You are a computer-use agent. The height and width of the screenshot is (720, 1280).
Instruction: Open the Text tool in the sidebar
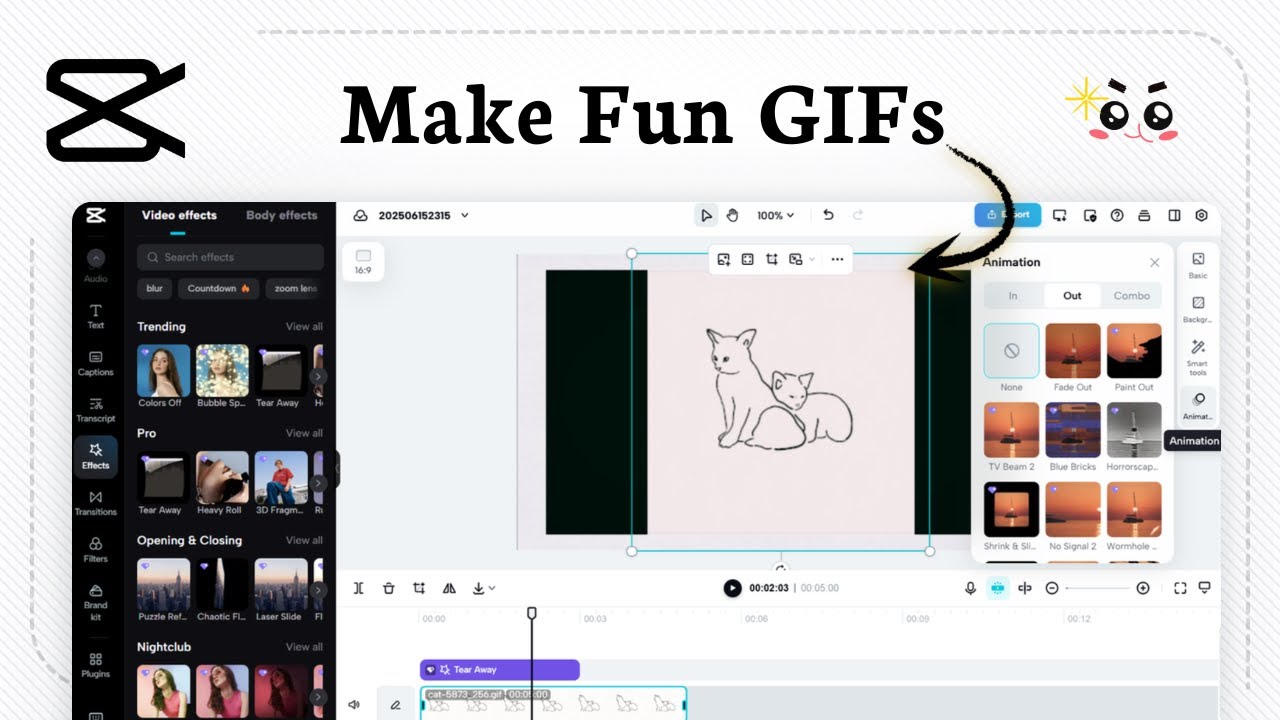[x=95, y=316]
